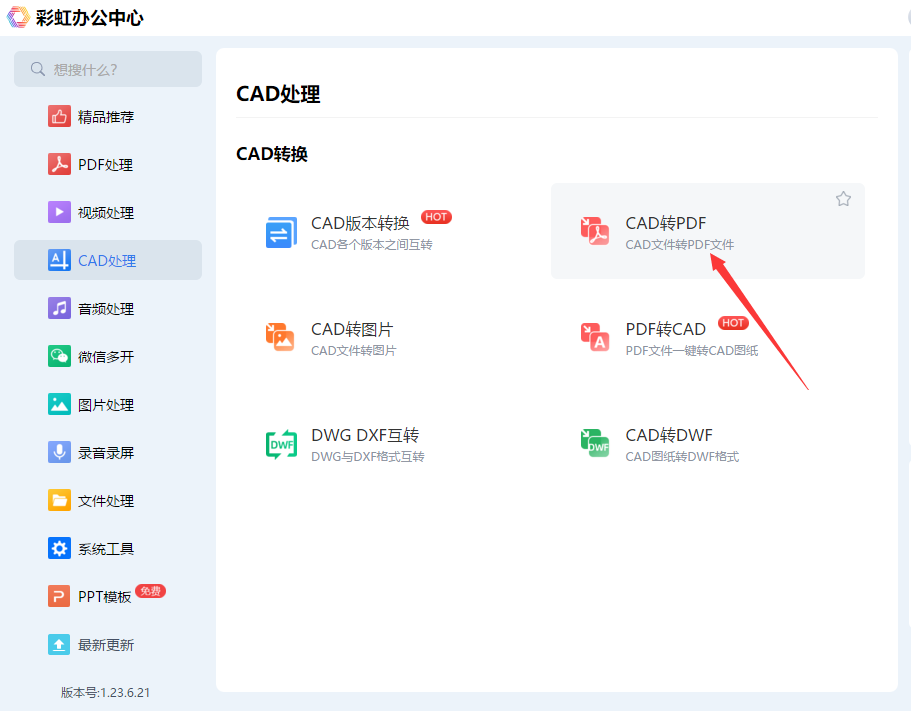Open 录音录屏 sidebar item
Screen dimensions: 911x711
pos(108,452)
